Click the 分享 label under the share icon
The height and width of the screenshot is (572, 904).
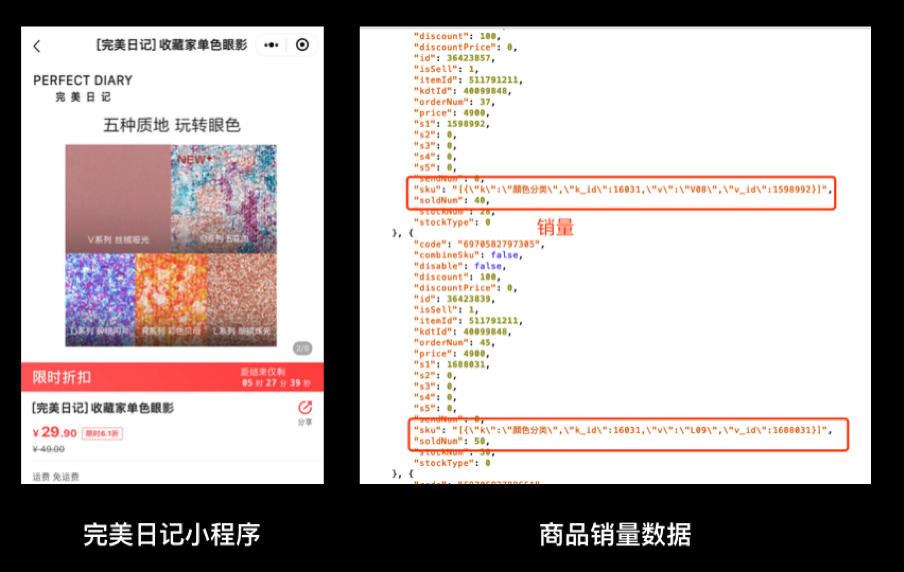point(305,422)
